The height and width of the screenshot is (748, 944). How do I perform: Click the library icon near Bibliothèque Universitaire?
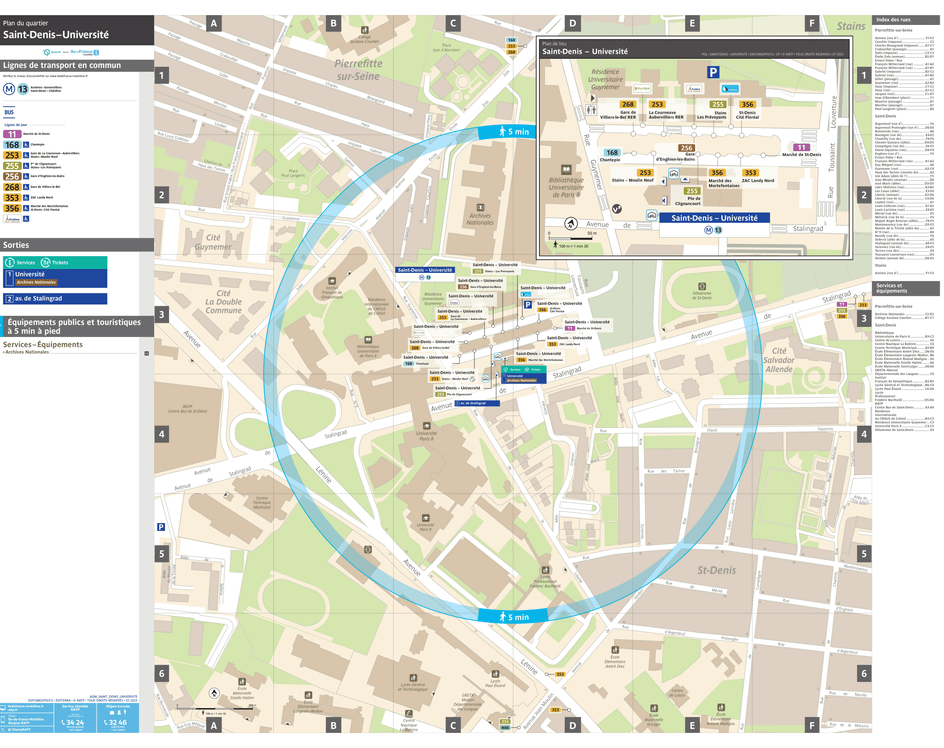(566, 168)
